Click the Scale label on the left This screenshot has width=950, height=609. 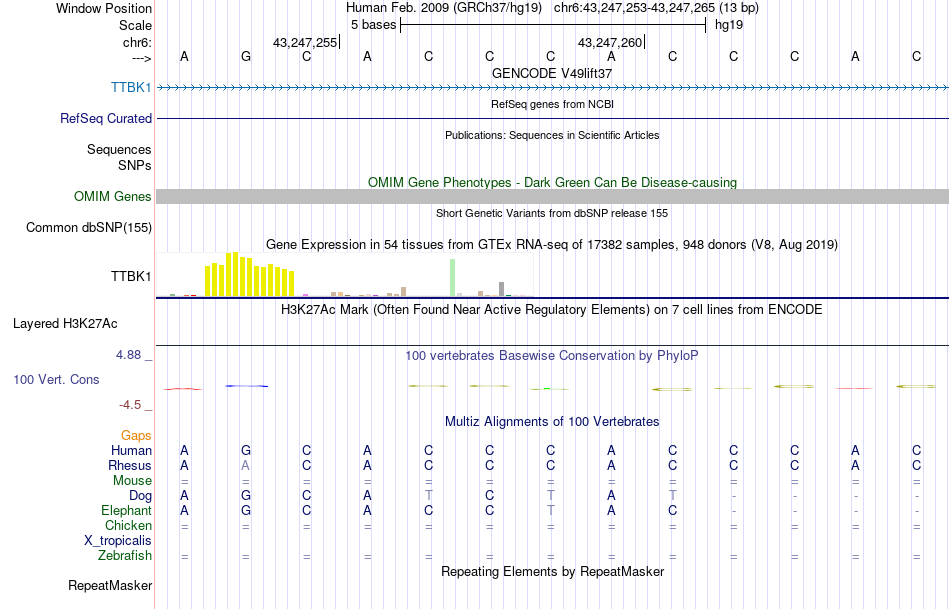coord(135,25)
